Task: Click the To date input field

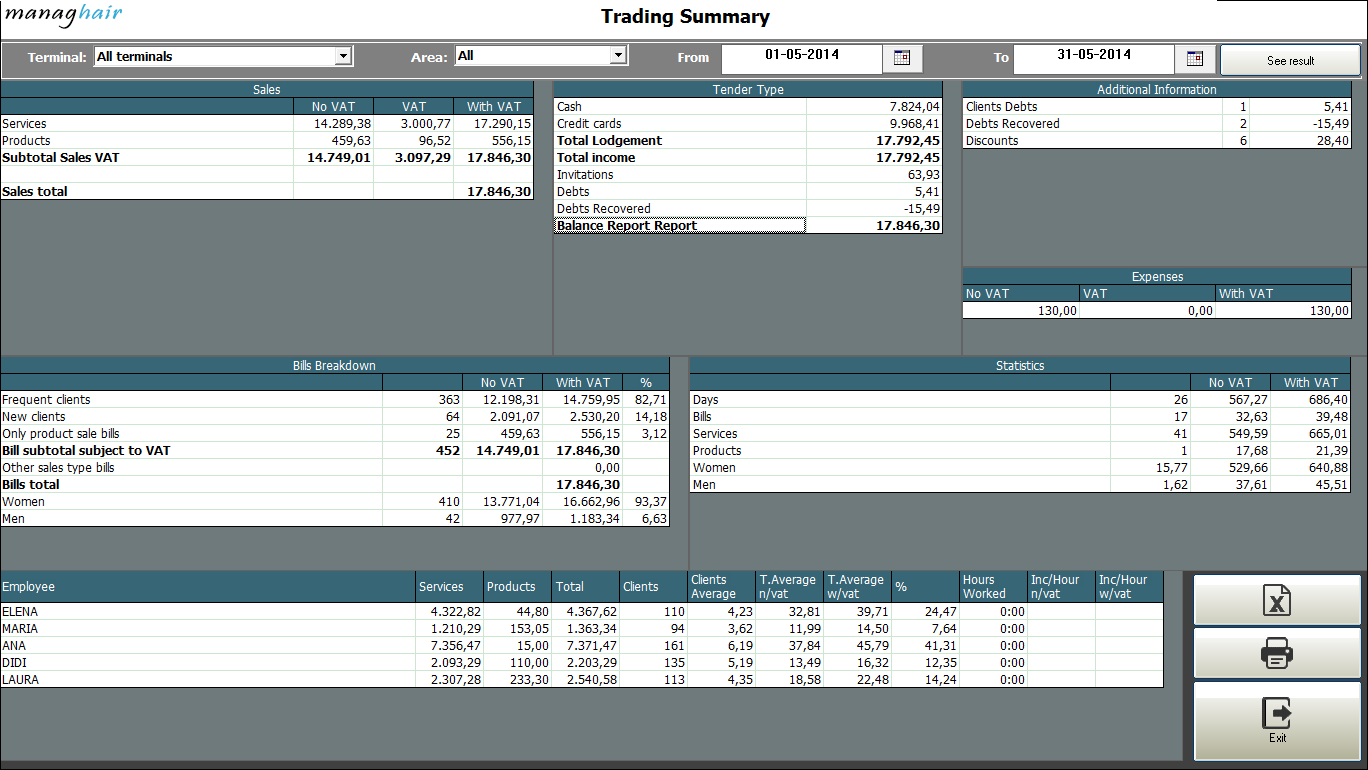Action: [1093, 55]
